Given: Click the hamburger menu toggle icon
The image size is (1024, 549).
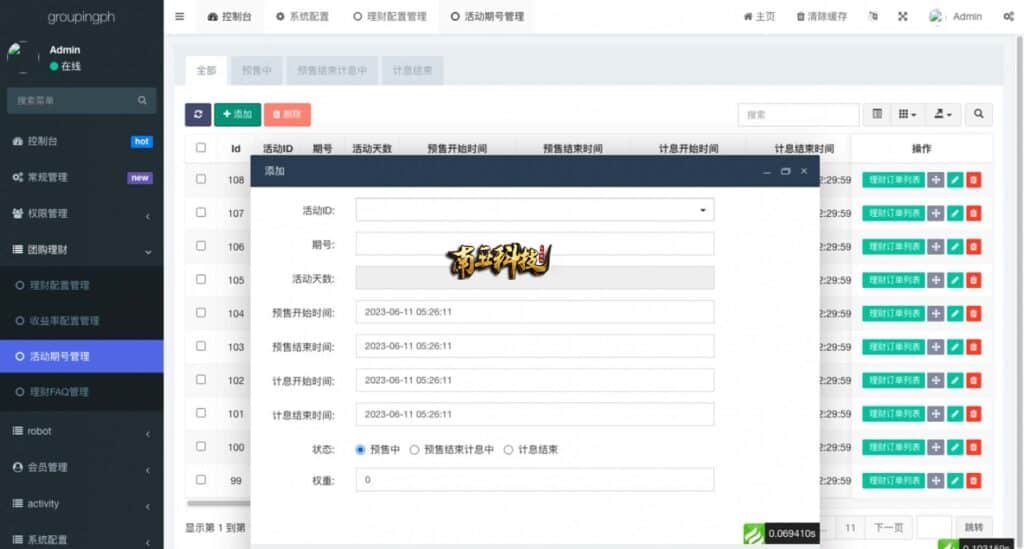Looking at the screenshot, I should (x=179, y=17).
